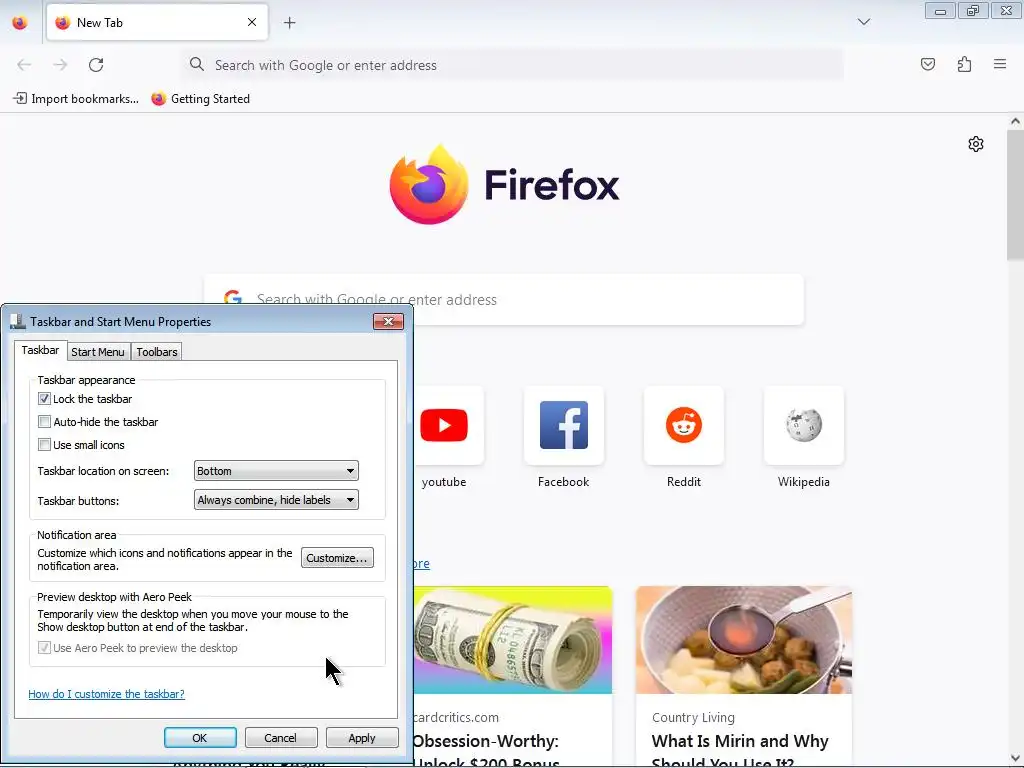Click the Firefox logo on the page

click(x=428, y=184)
